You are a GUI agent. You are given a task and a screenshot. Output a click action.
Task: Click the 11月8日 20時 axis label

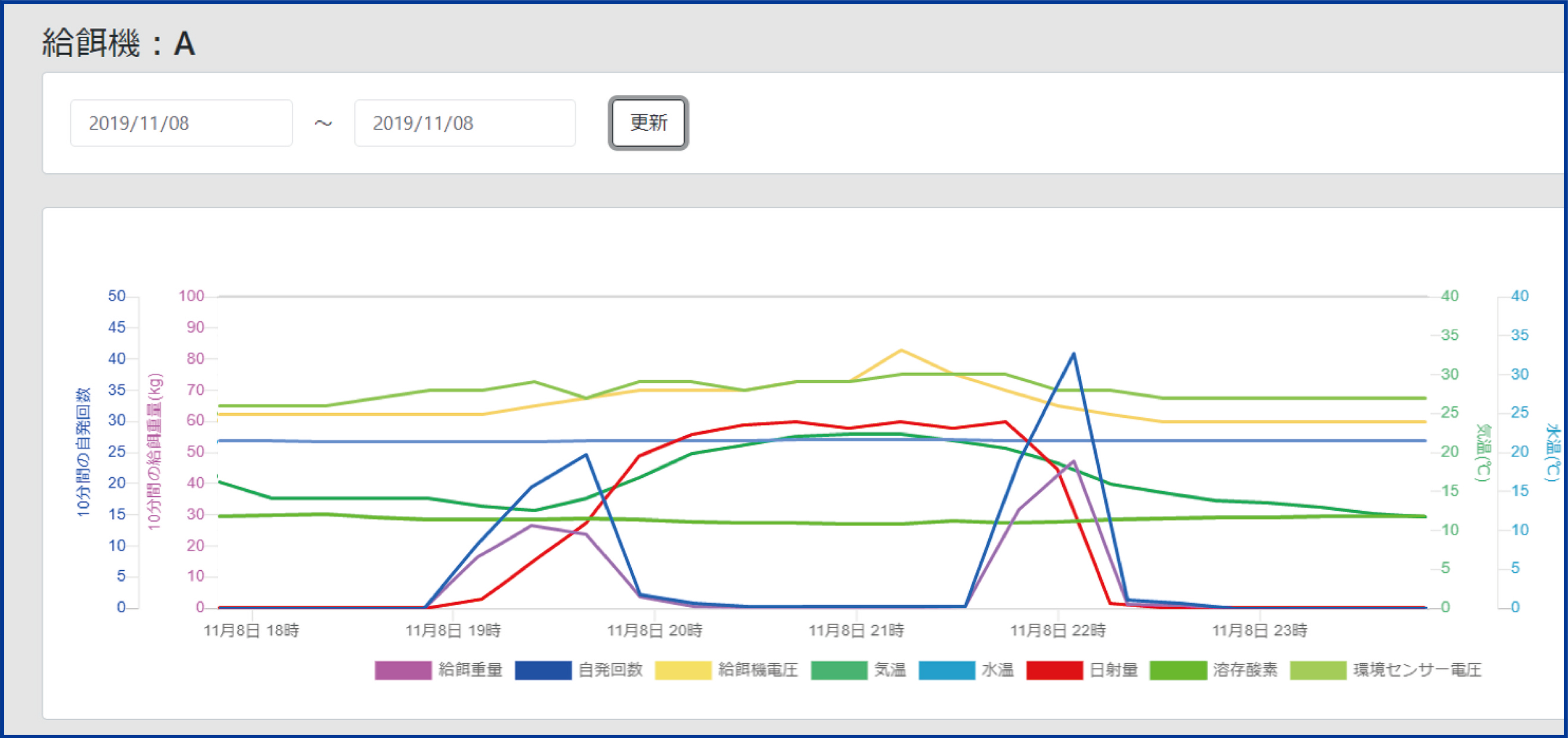(x=654, y=630)
